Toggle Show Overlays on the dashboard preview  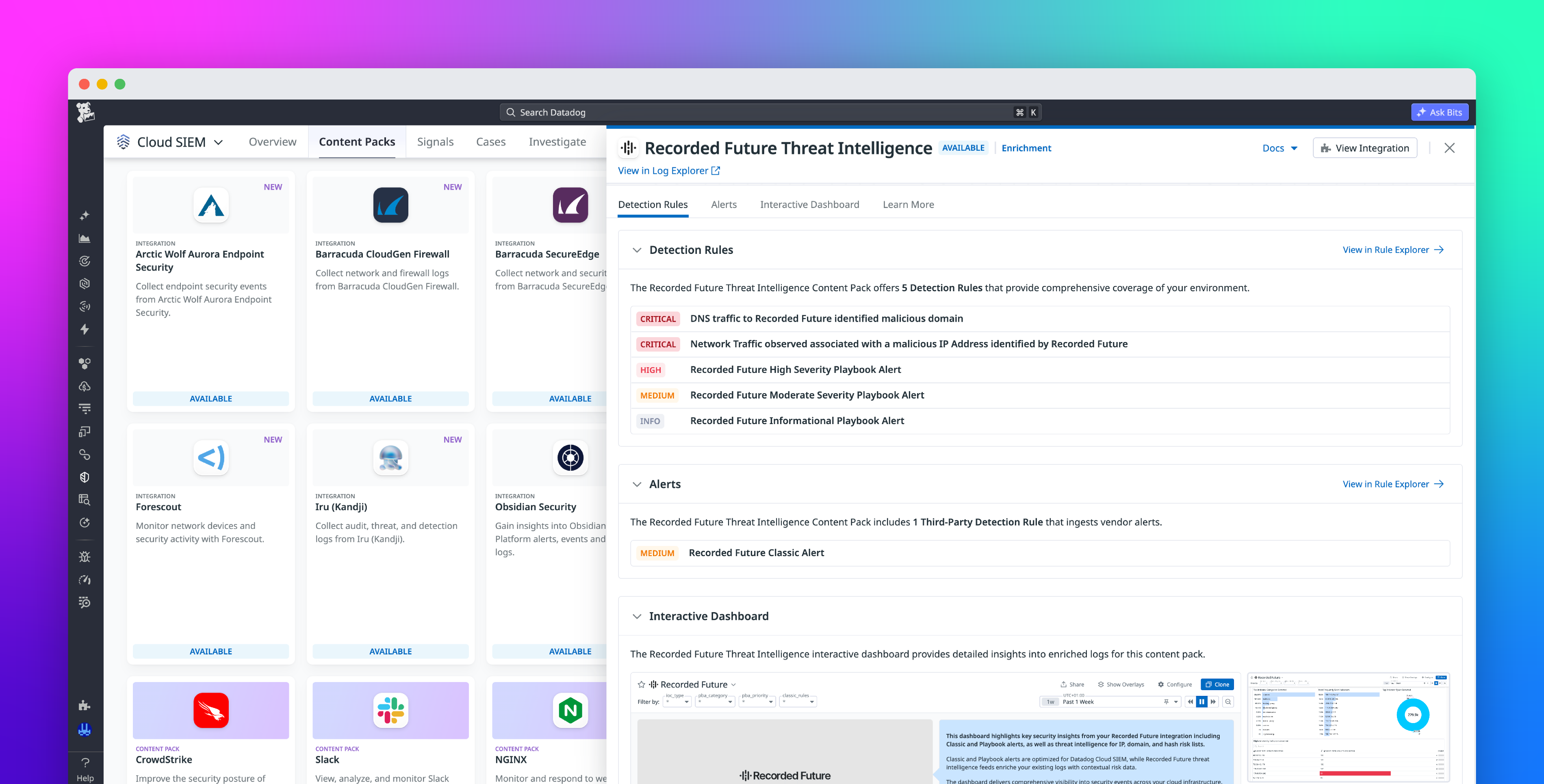(1121, 684)
